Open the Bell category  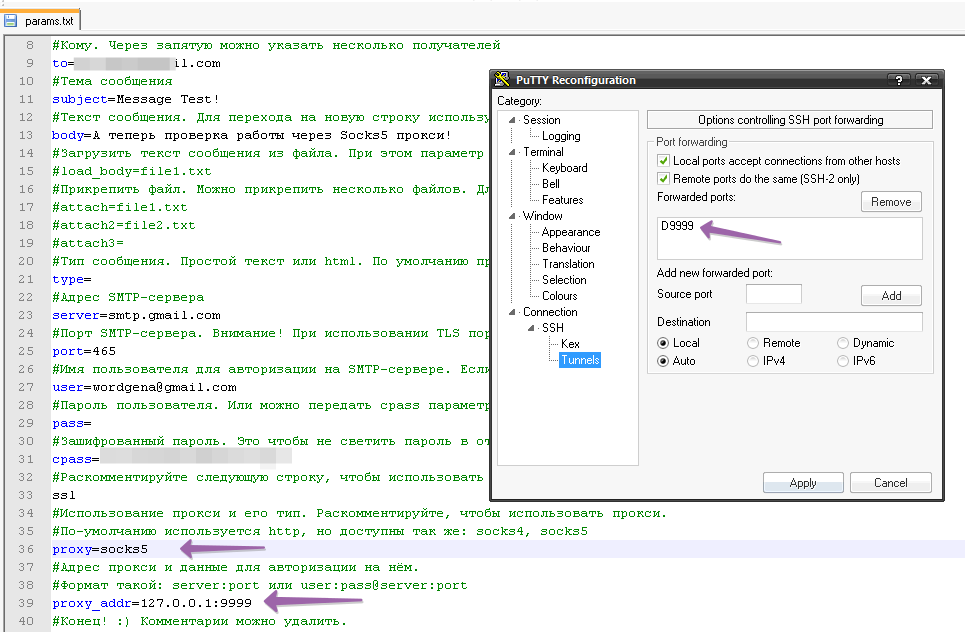point(551,184)
